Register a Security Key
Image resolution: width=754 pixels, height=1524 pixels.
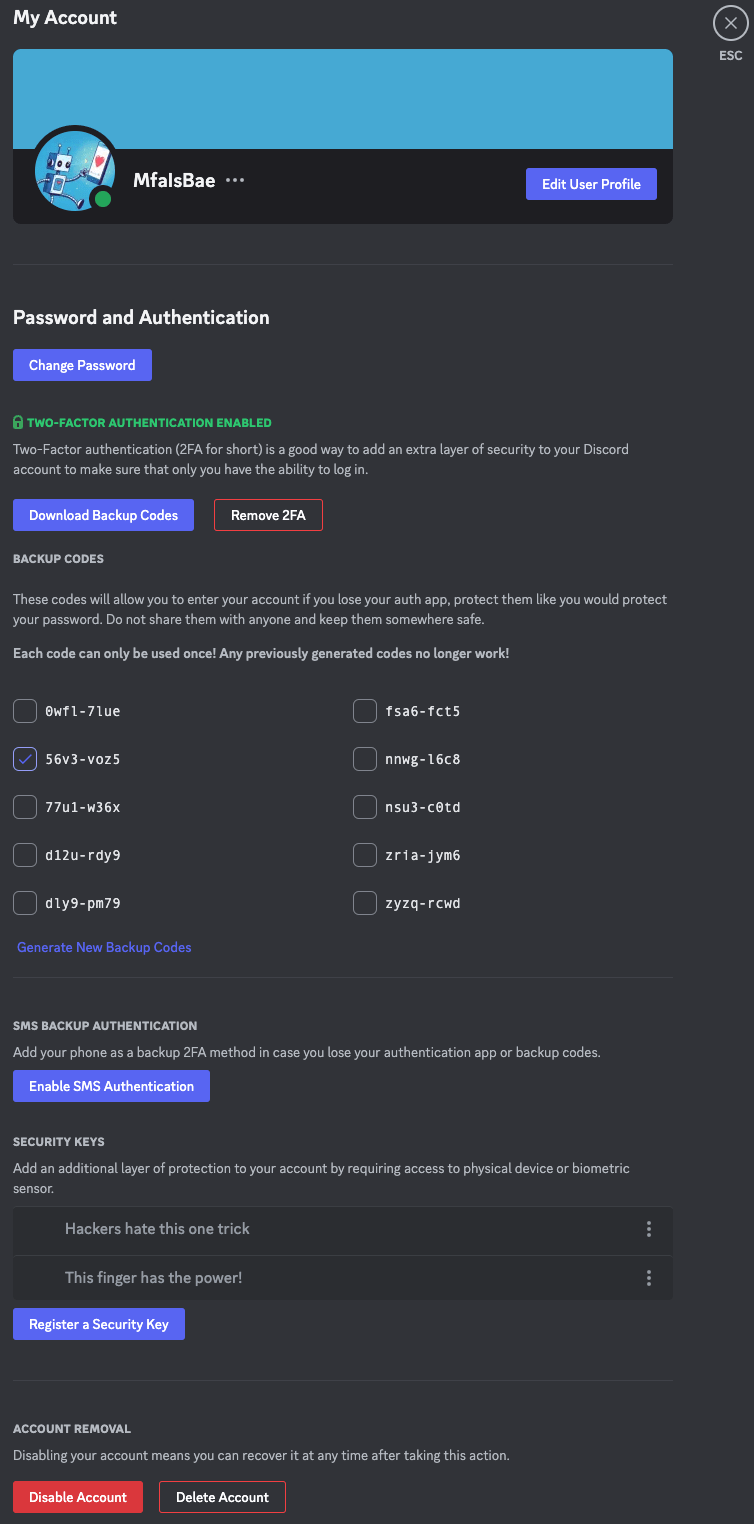click(x=99, y=1323)
